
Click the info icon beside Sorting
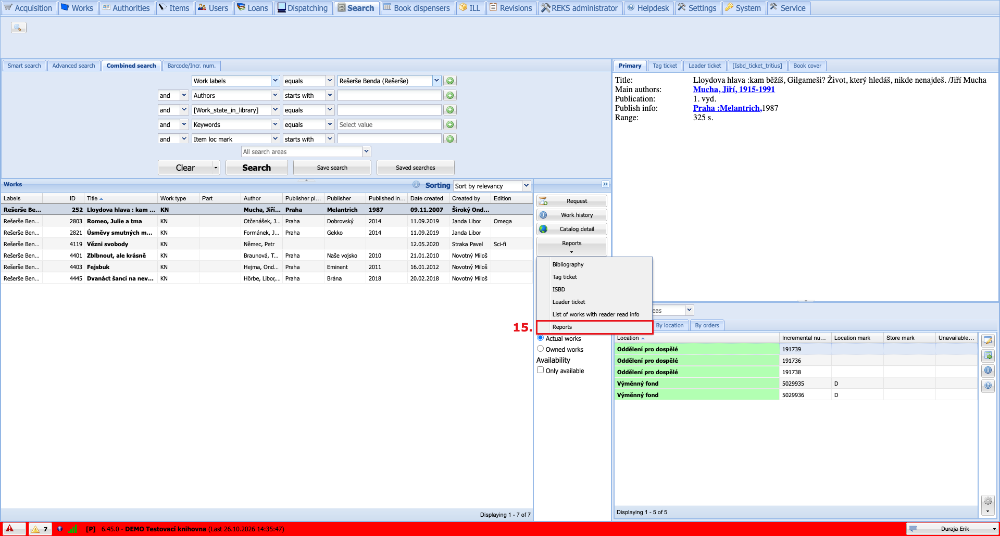click(x=416, y=186)
